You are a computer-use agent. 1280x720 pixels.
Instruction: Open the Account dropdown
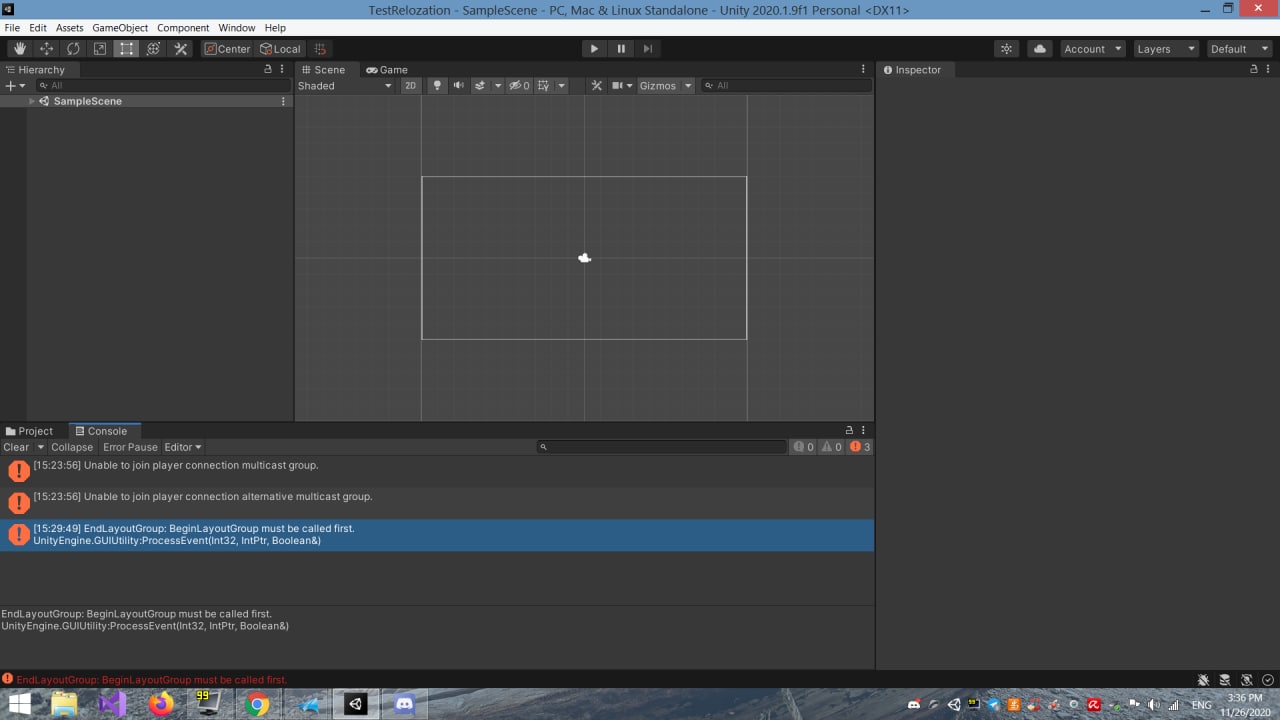[x=1091, y=49]
